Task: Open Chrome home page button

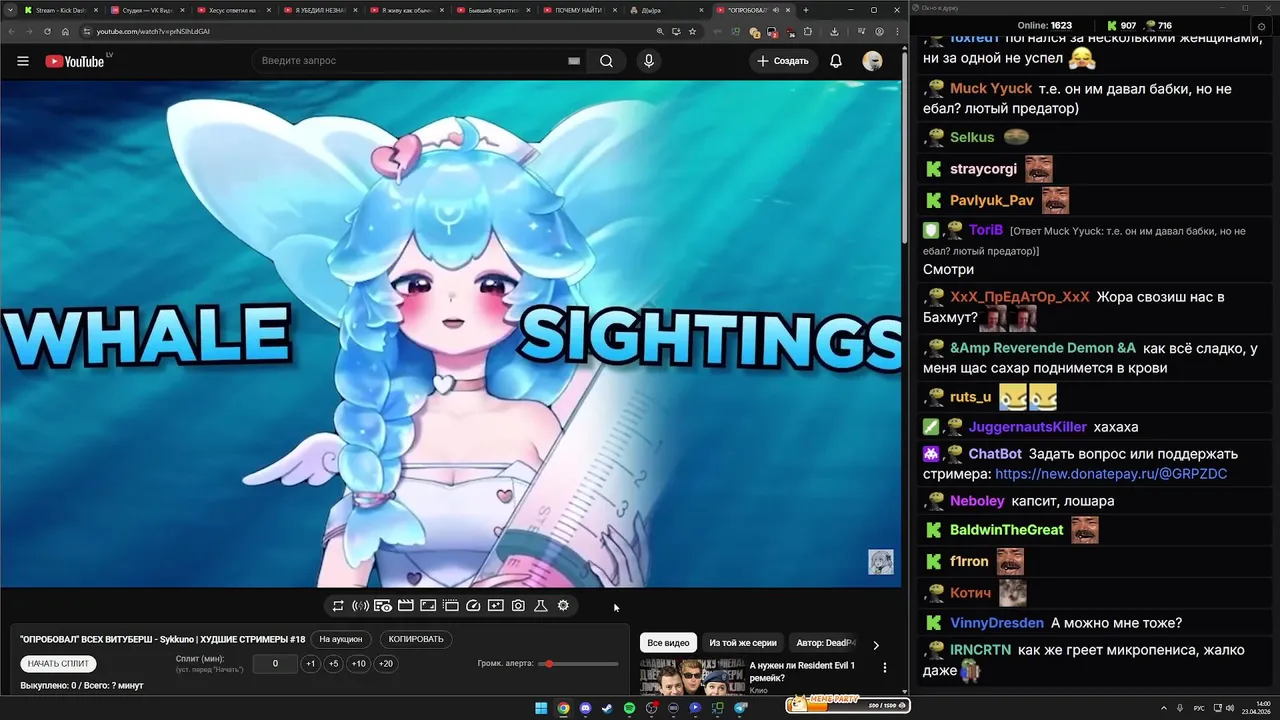Action: point(65,31)
